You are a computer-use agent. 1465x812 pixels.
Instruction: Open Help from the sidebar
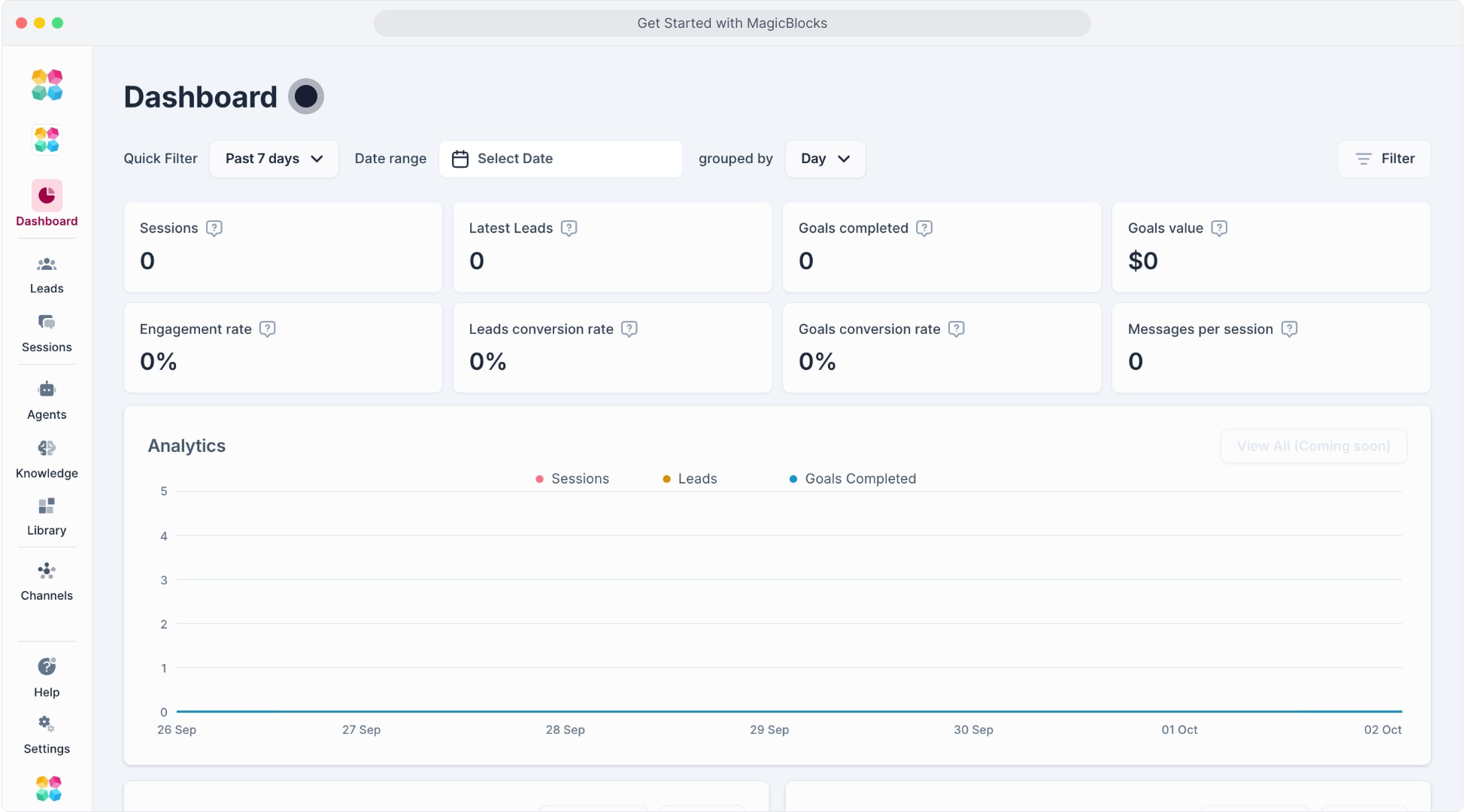point(47,667)
